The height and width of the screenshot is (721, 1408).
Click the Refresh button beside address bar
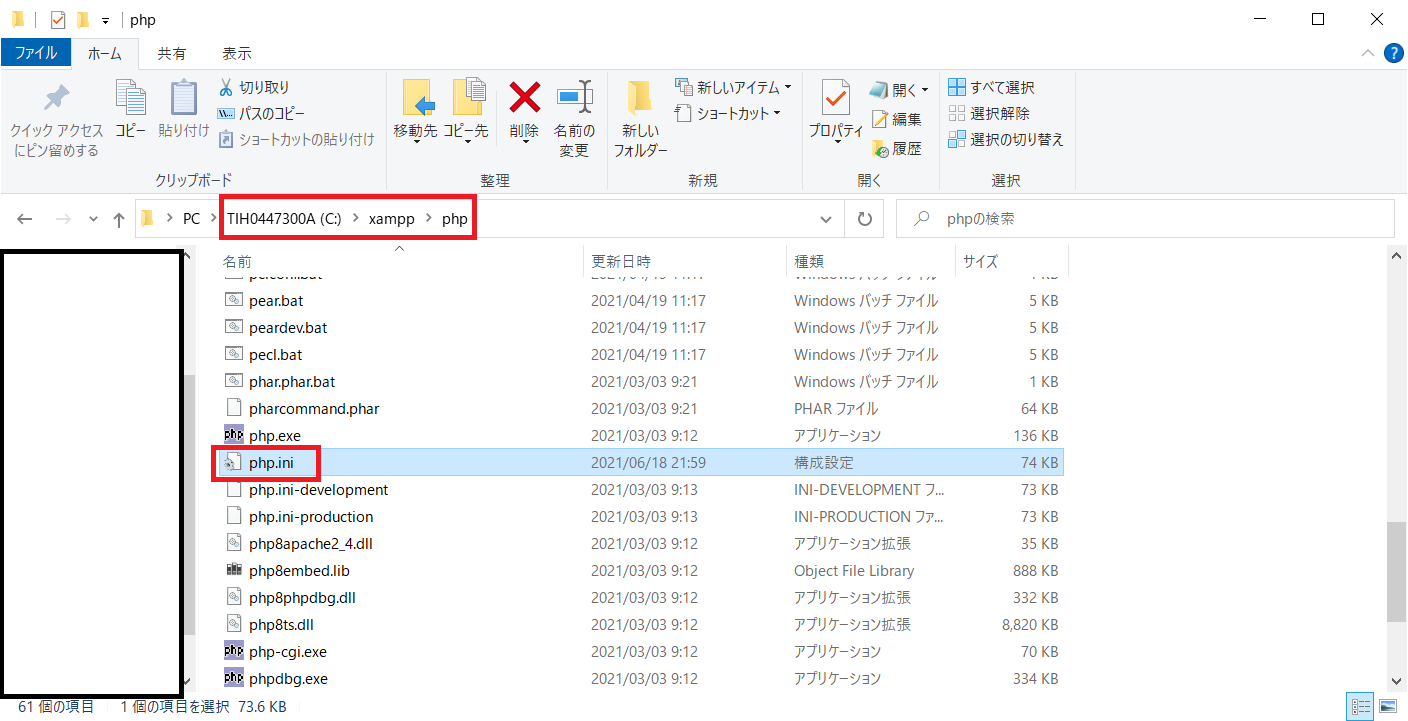point(865,219)
